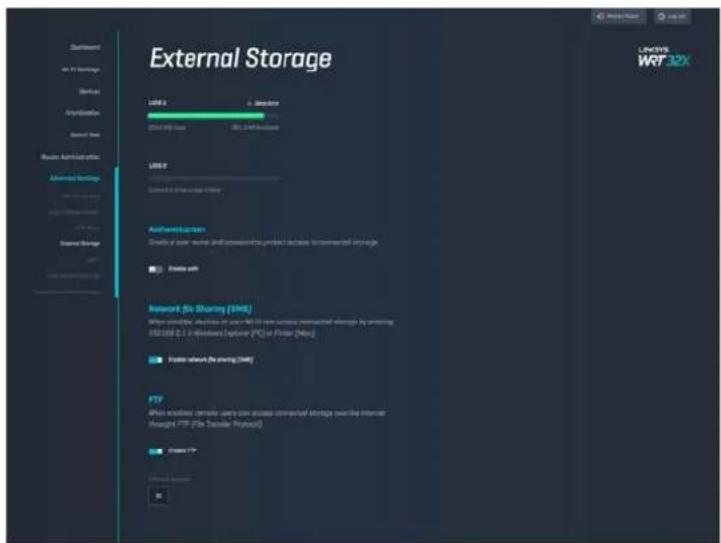Toggle Enable network file sharing (SMB)
The image size is (721, 543).
(x=155, y=360)
